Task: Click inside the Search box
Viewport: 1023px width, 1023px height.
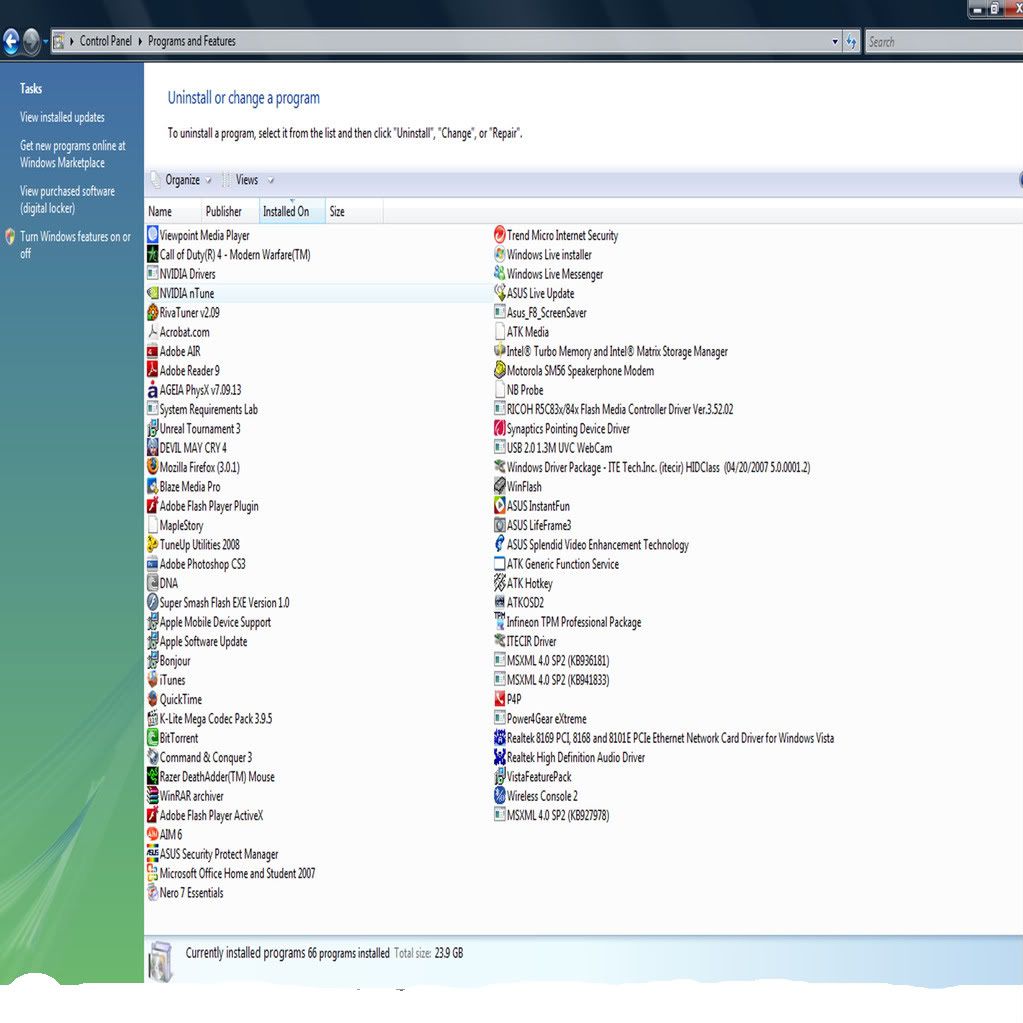Action: point(943,42)
